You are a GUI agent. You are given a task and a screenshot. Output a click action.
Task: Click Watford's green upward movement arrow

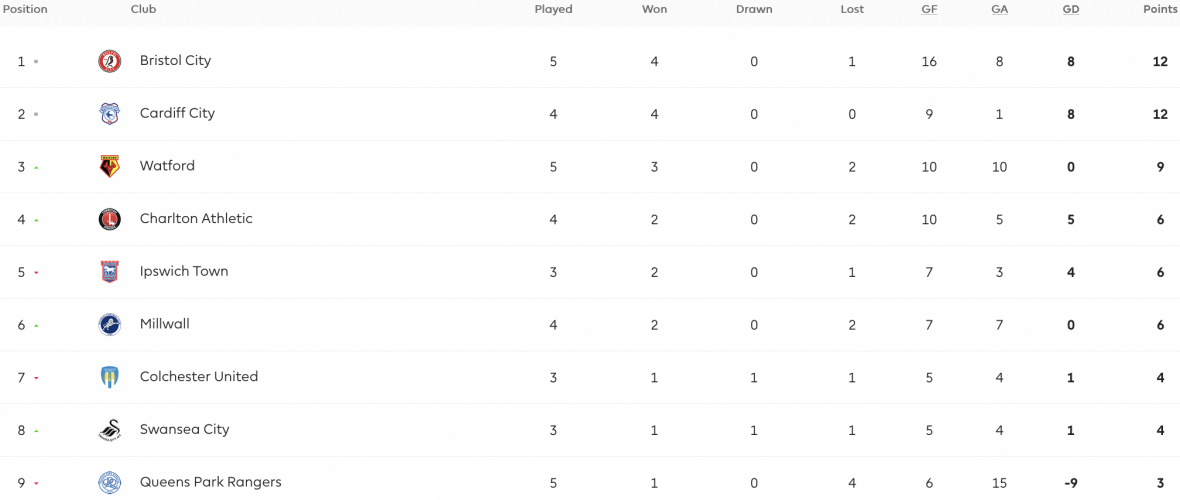click(36, 167)
